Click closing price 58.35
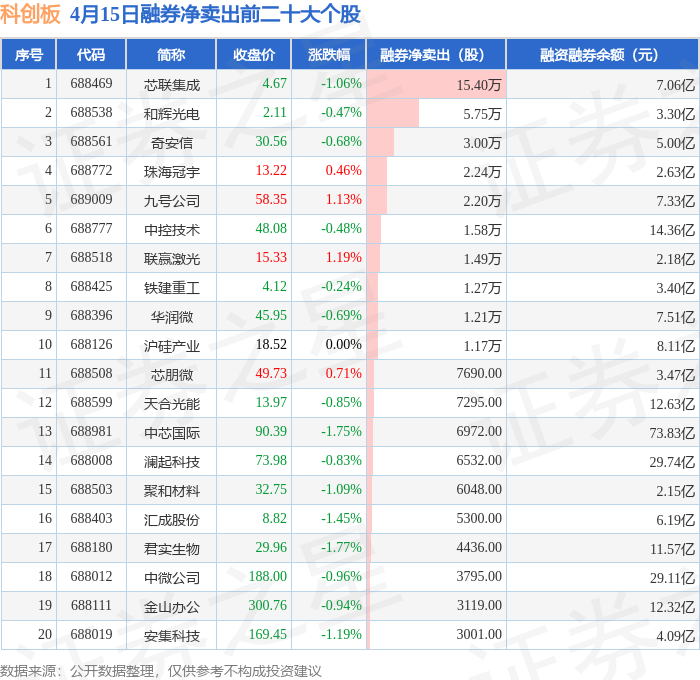This screenshot has width=700, height=680. tap(271, 200)
